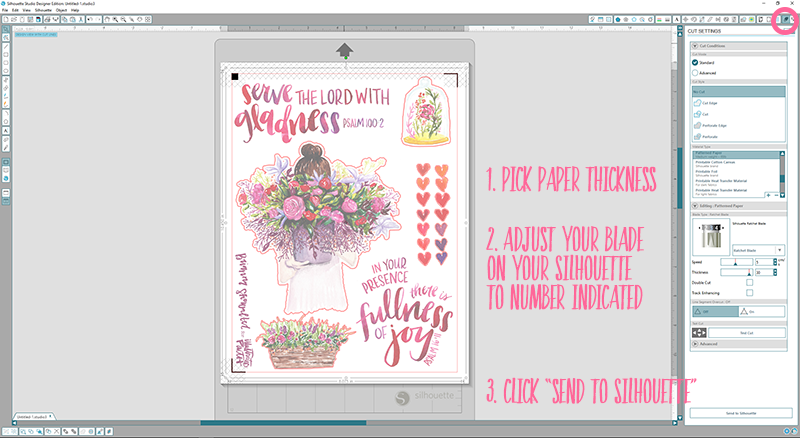Image resolution: width=800 pixels, height=438 pixels.
Task: Create a new document from the toolbar
Action: [6, 19]
